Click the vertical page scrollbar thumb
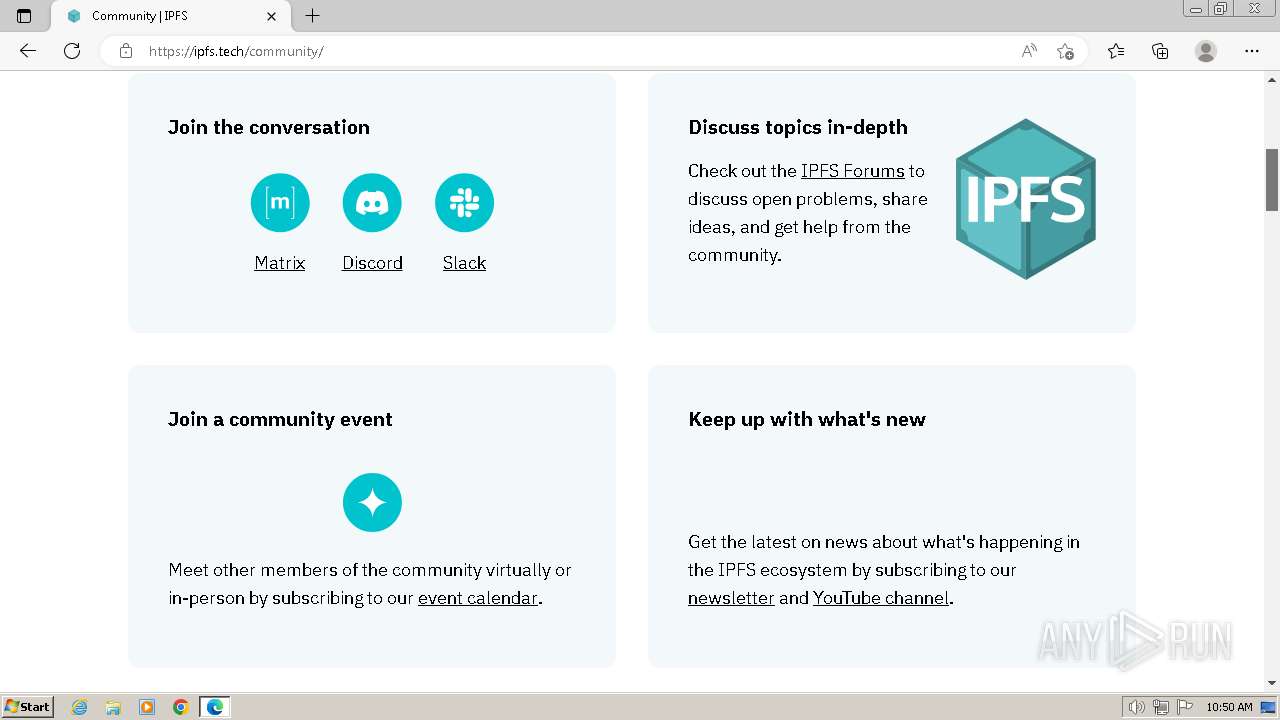Screen dimensions: 1280x720 (x=1272, y=180)
